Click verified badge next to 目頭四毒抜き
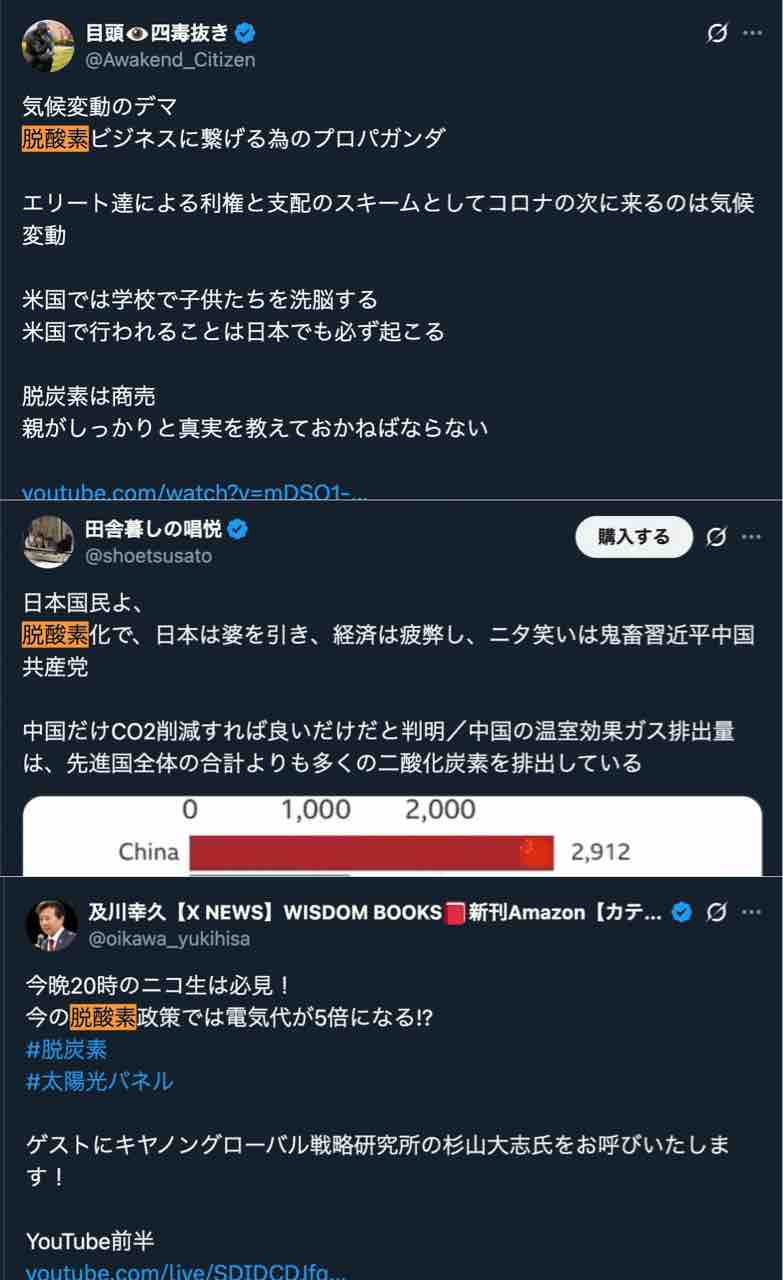The height and width of the screenshot is (1280, 783). tap(245, 33)
